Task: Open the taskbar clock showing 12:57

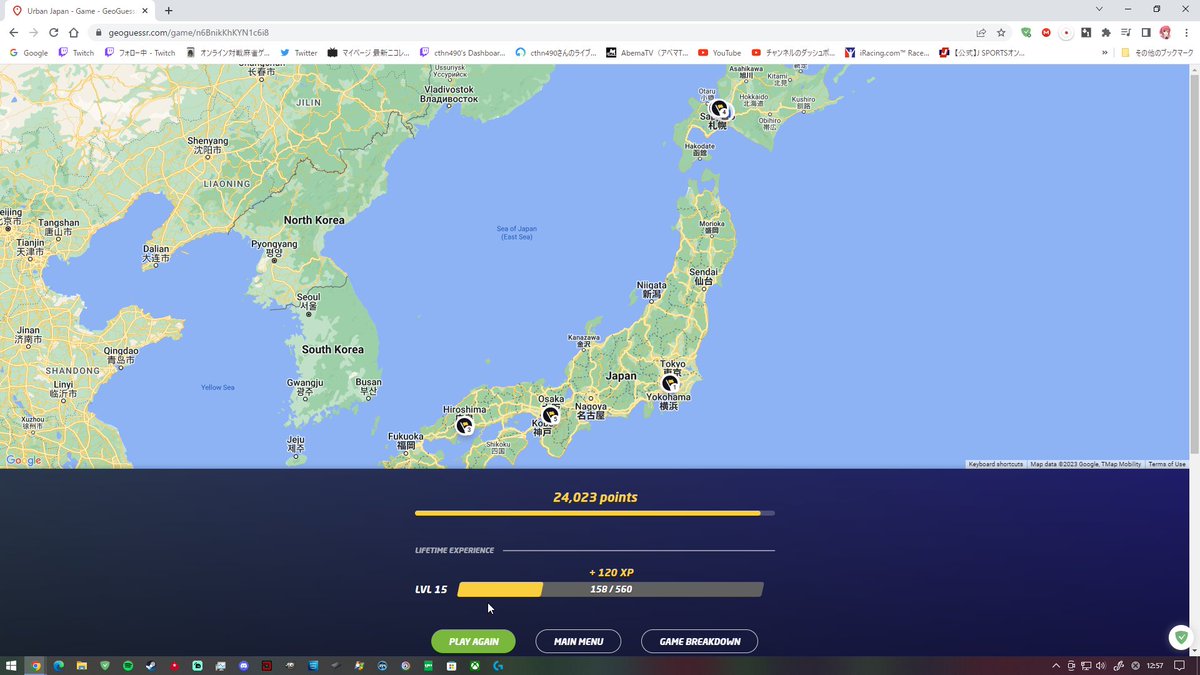Action: coord(1155,665)
